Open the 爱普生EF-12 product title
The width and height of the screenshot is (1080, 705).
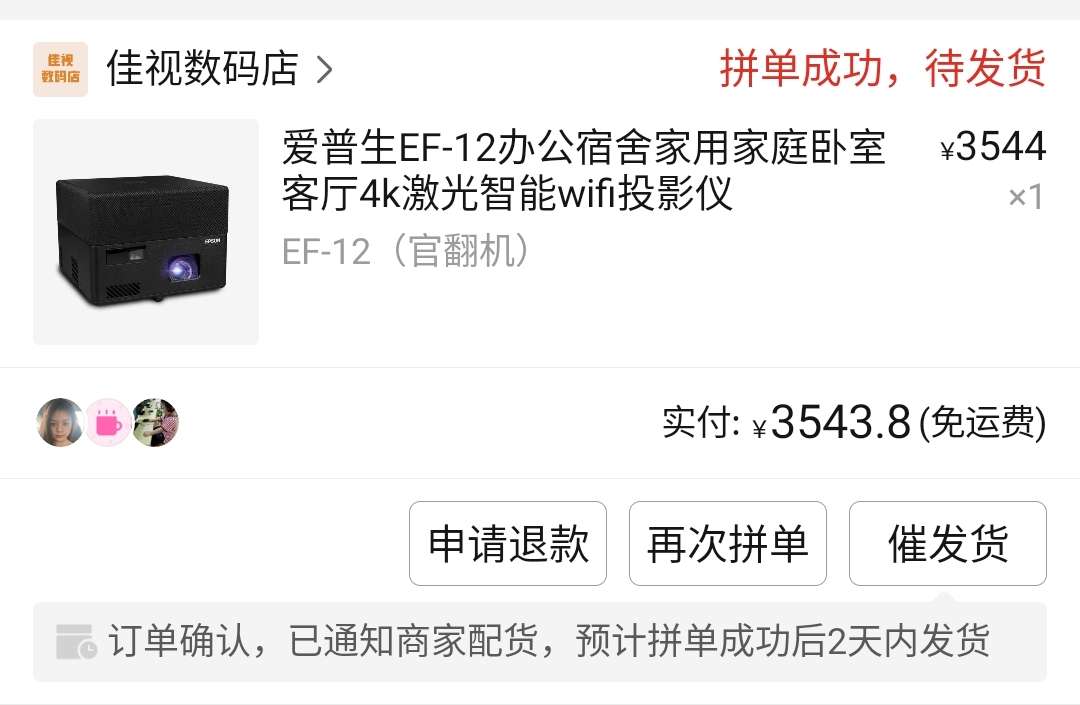click(x=583, y=170)
